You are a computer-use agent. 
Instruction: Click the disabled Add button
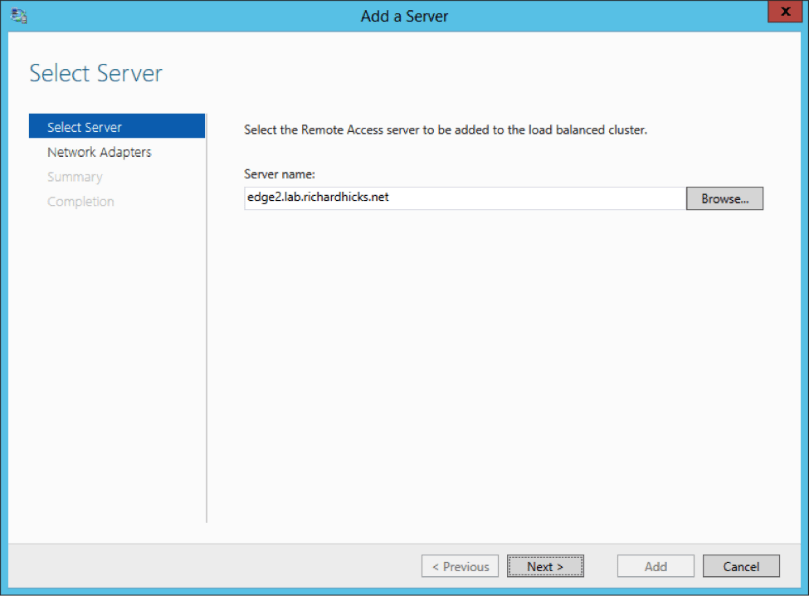coord(655,567)
